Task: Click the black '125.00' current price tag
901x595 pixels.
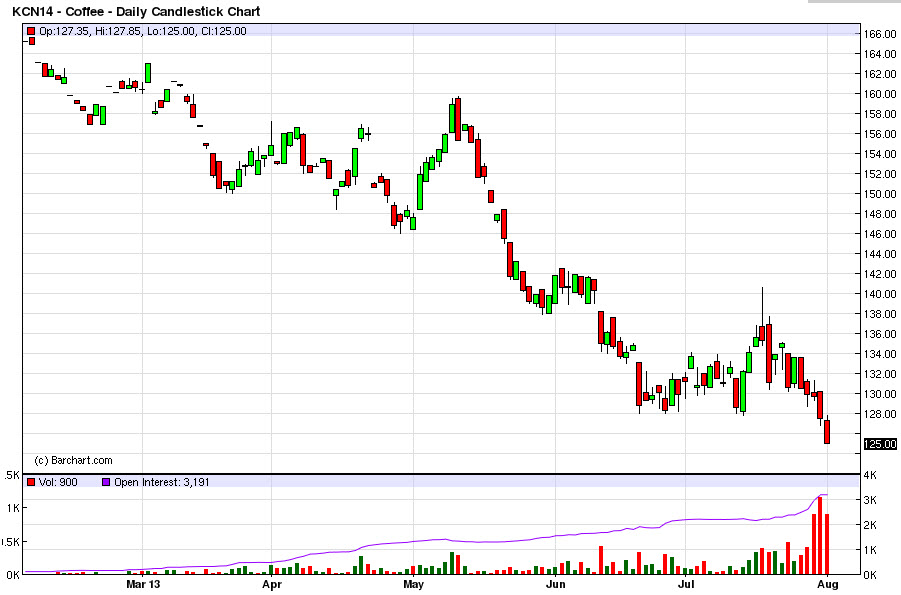Action: pyautogui.click(x=880, y=444)
